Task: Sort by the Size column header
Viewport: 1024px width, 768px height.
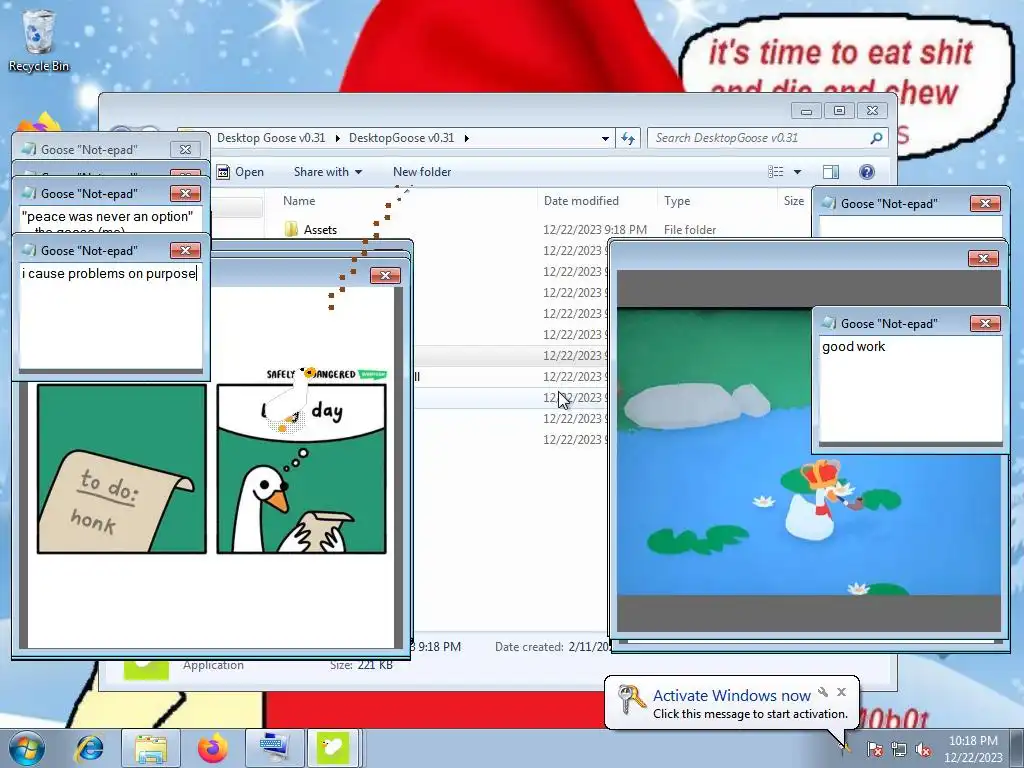Action: [x=794, y=200]
